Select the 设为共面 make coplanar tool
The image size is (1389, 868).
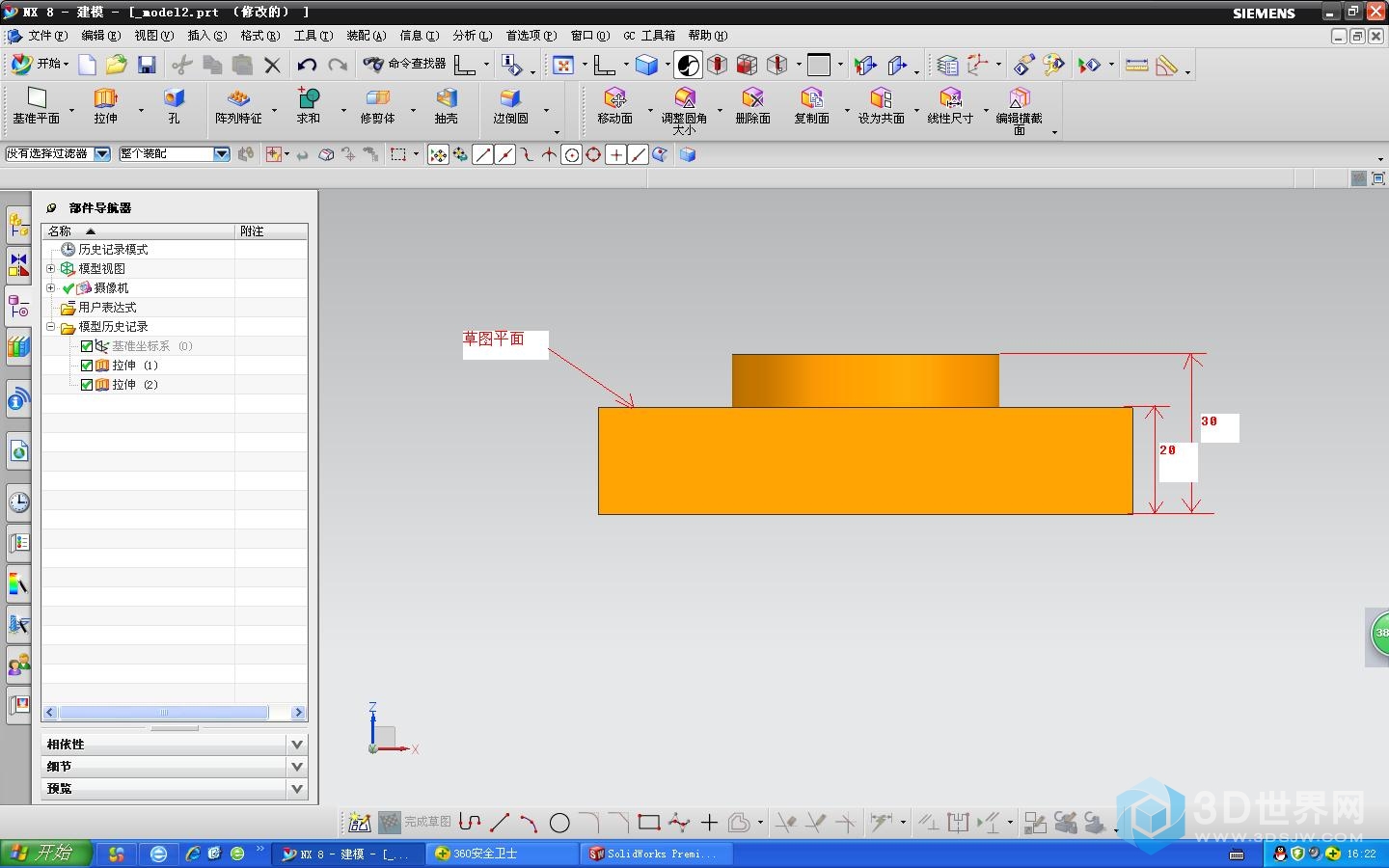[881, 106]
